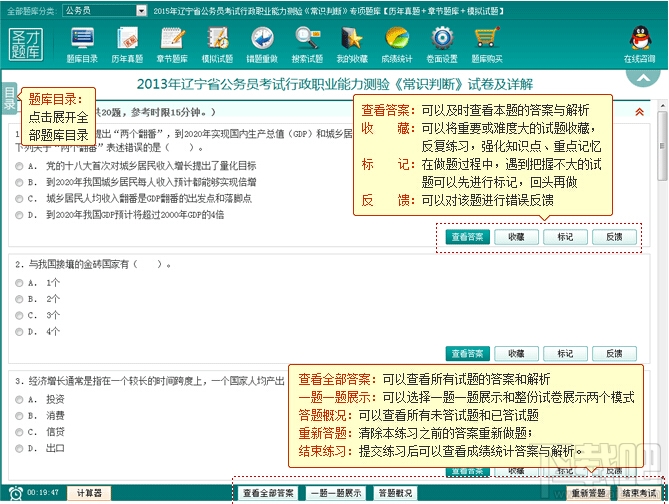Image resolution: width=669 pixels, height=504 pixels.
Task: Click 标记 for question 2
Action: 565,353
